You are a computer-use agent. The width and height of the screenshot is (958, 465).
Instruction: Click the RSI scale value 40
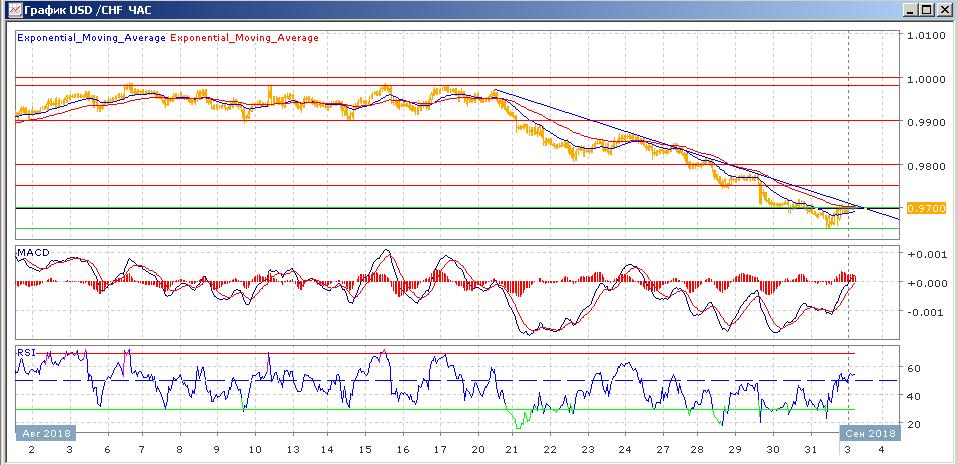(915, 396)
